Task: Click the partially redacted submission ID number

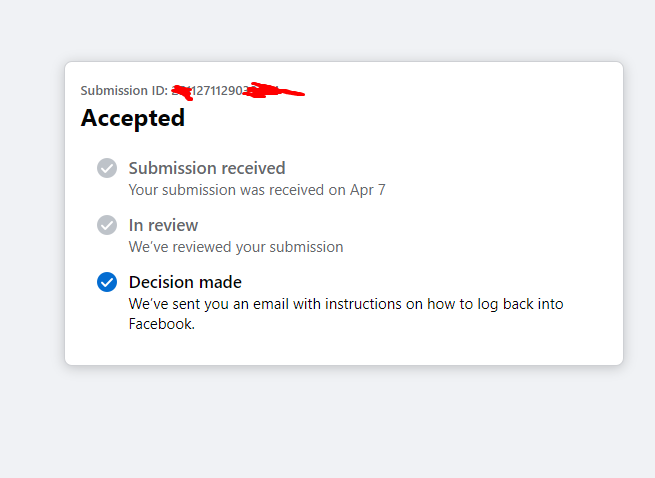Action: point(217,90)
